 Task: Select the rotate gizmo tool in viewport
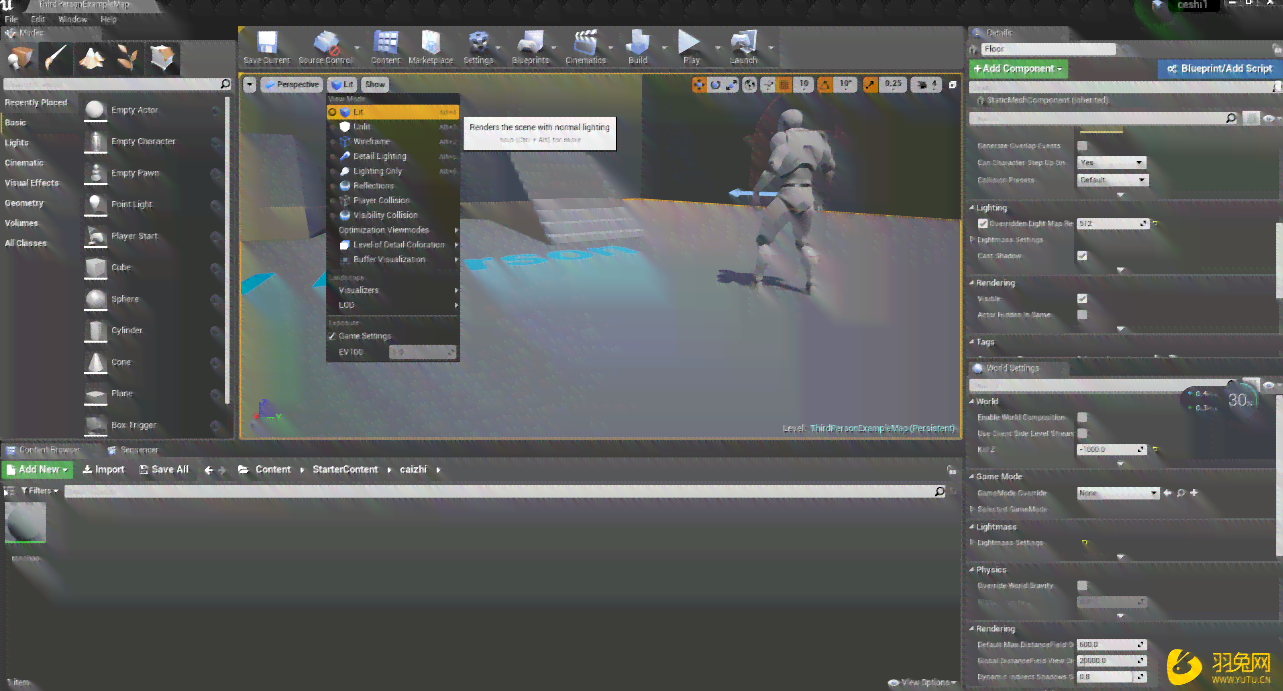pyautogui.click(x=715, y=85)
